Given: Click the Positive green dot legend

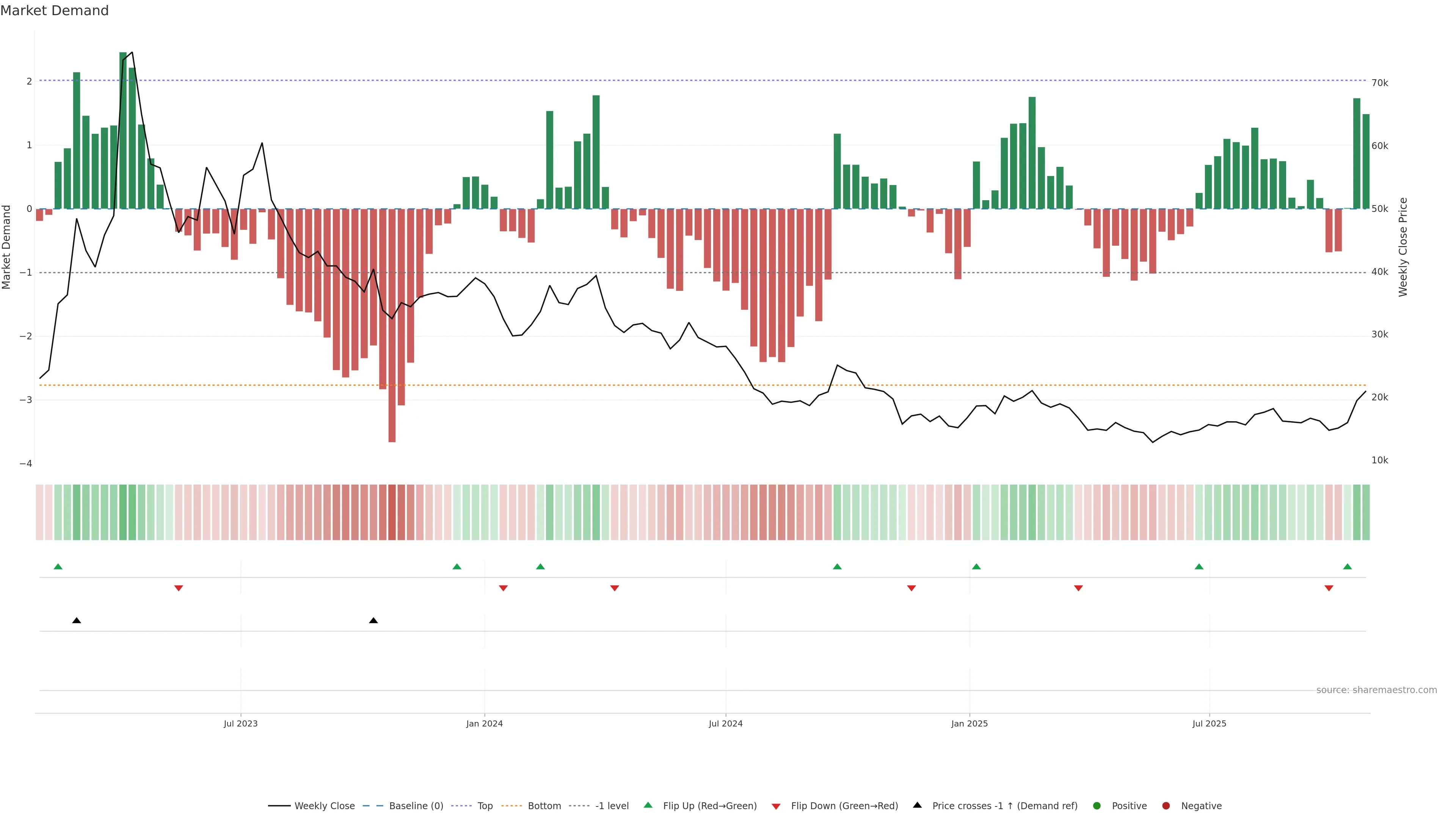Looking at the screenshot, I should [1097, 805].
